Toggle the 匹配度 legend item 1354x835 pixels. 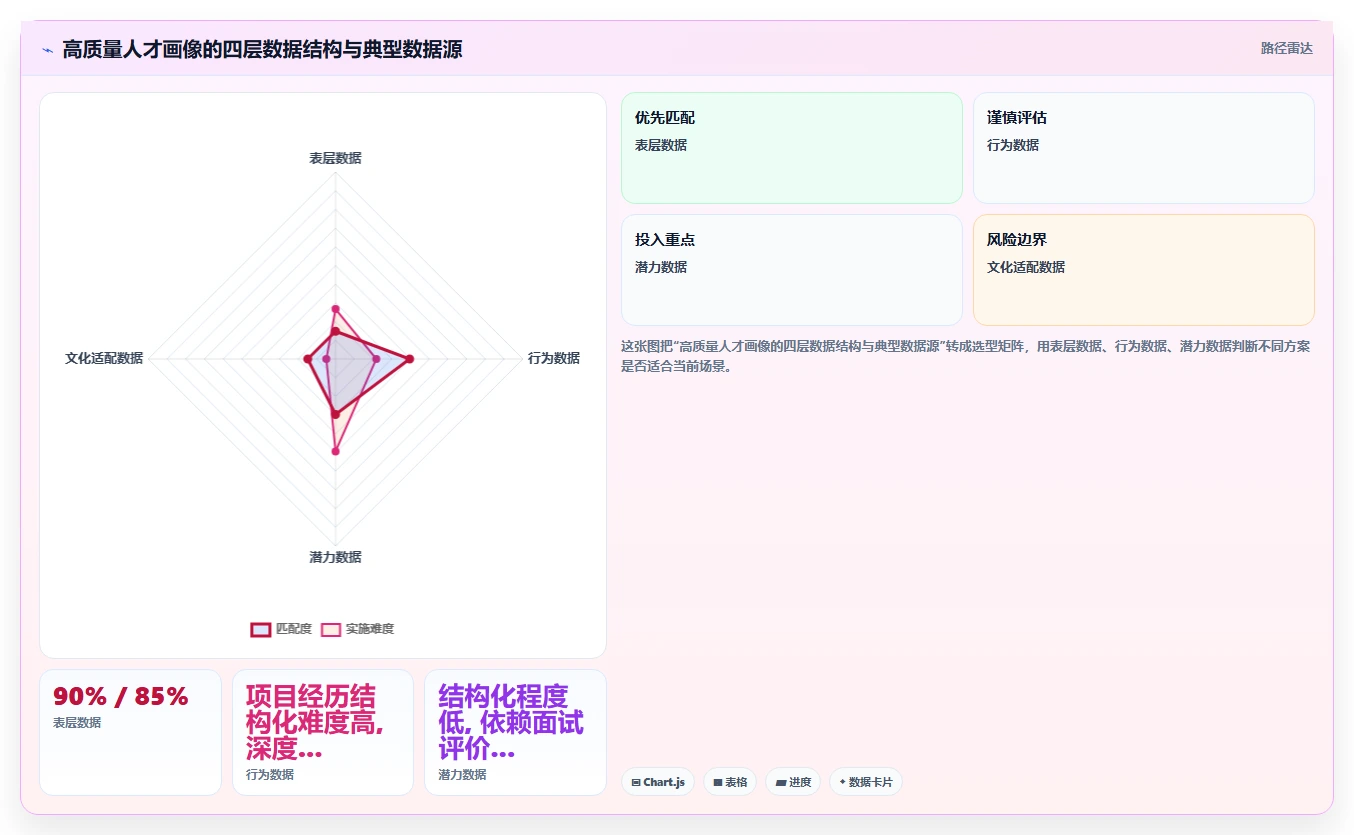[281, 629]
